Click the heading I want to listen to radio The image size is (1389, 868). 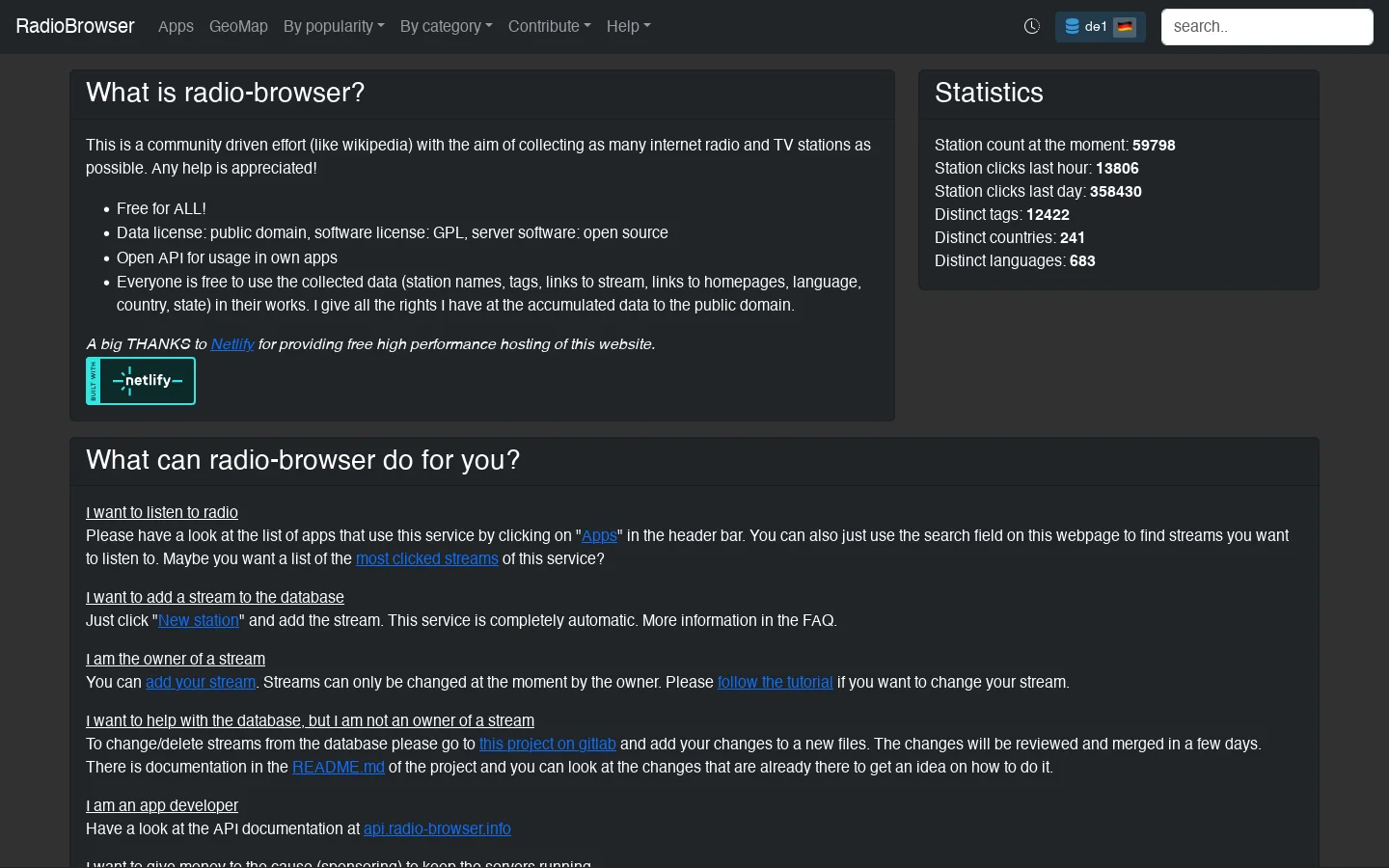162,512
